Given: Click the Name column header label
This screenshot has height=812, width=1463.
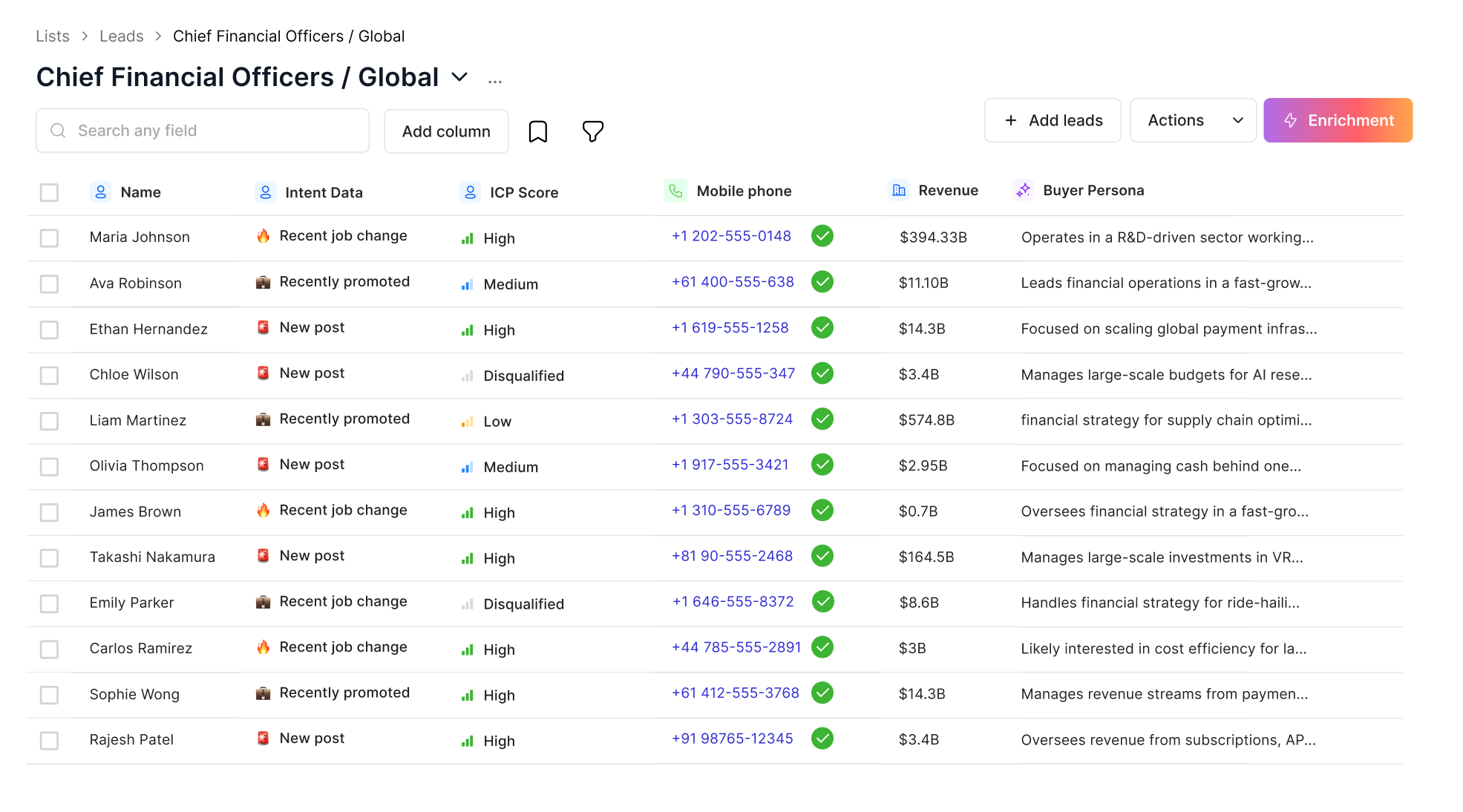Looking at the screenshot, I should pyautogui.click(x=140, y=192).
